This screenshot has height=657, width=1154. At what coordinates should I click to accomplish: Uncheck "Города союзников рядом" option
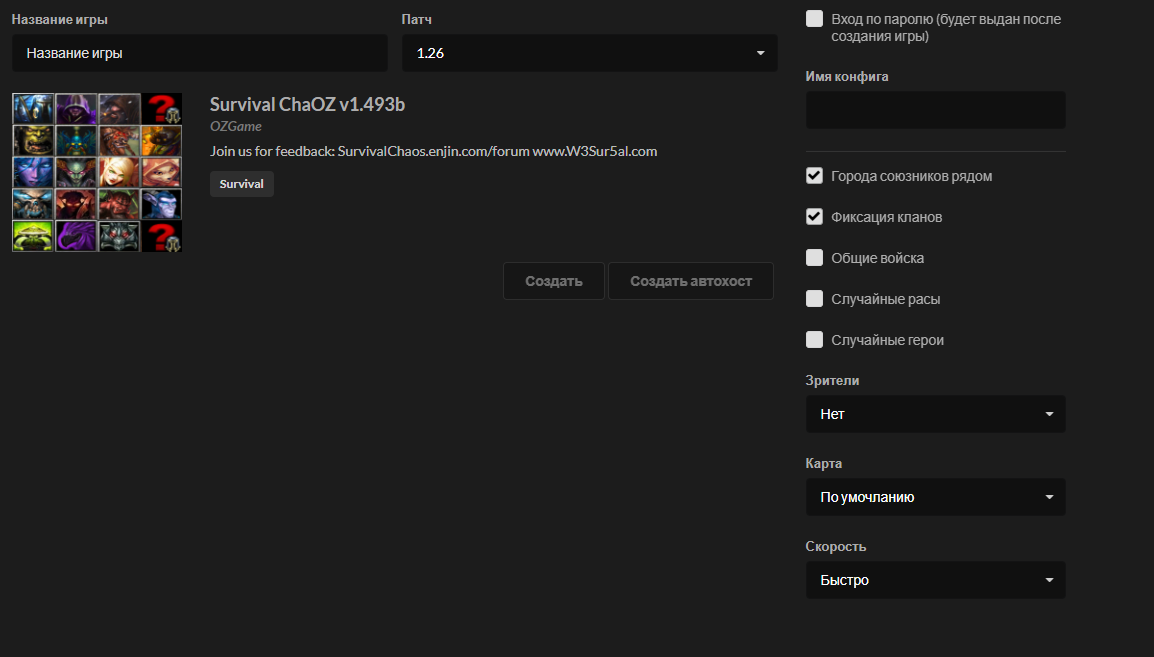tap(814, 176)
